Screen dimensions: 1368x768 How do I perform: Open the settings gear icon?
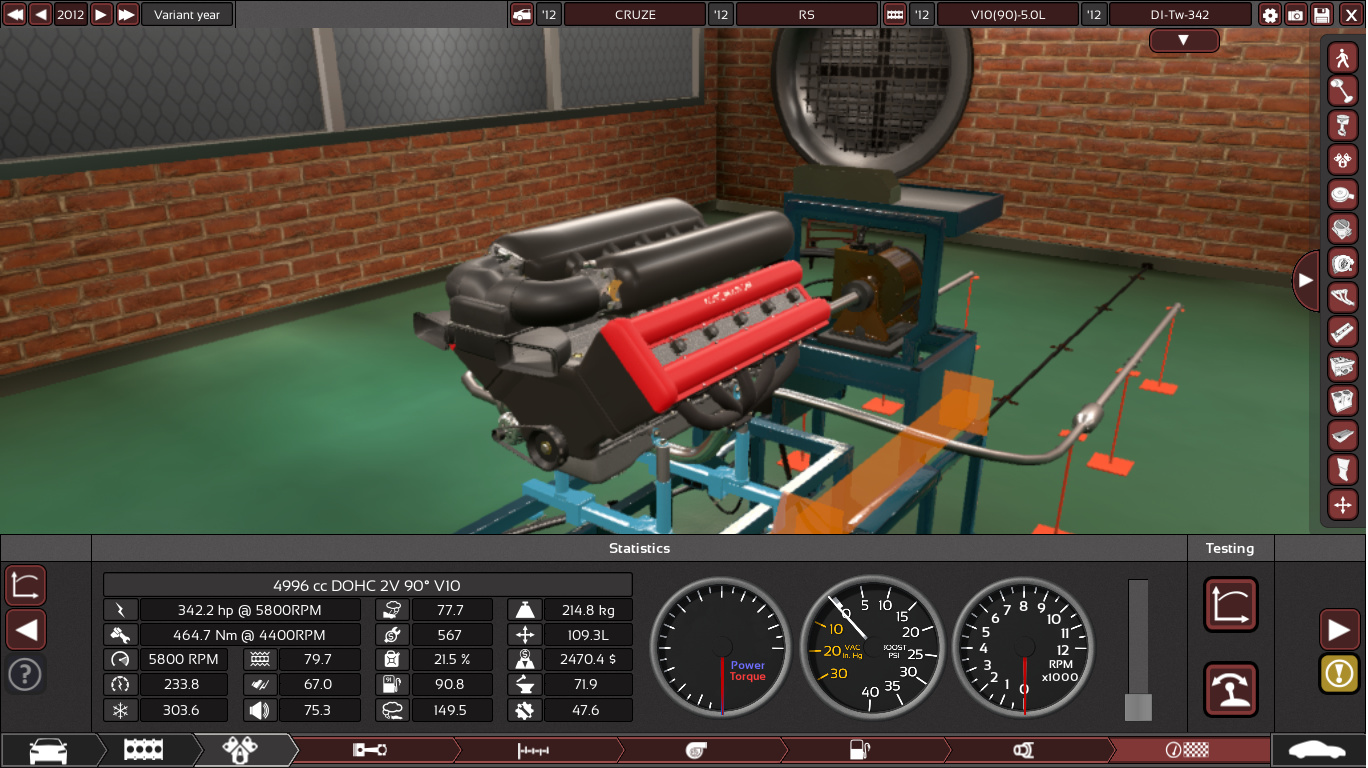[1270, 15]
